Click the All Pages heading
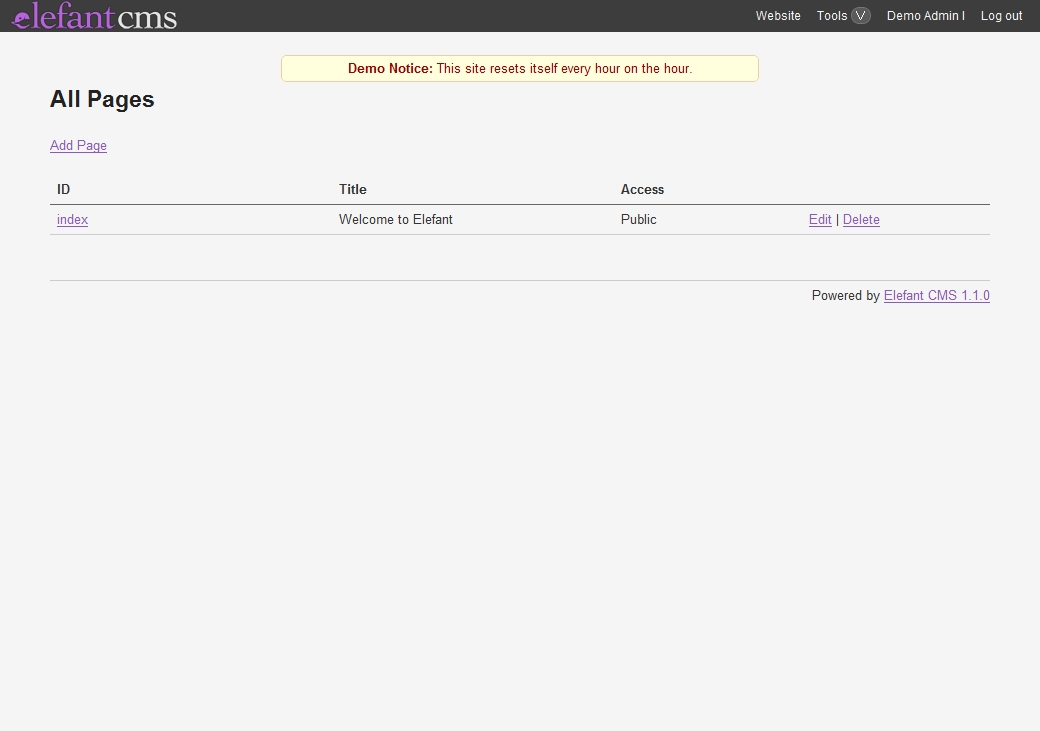The width and height of the screenshot is (1040, 731). (102, 99)
